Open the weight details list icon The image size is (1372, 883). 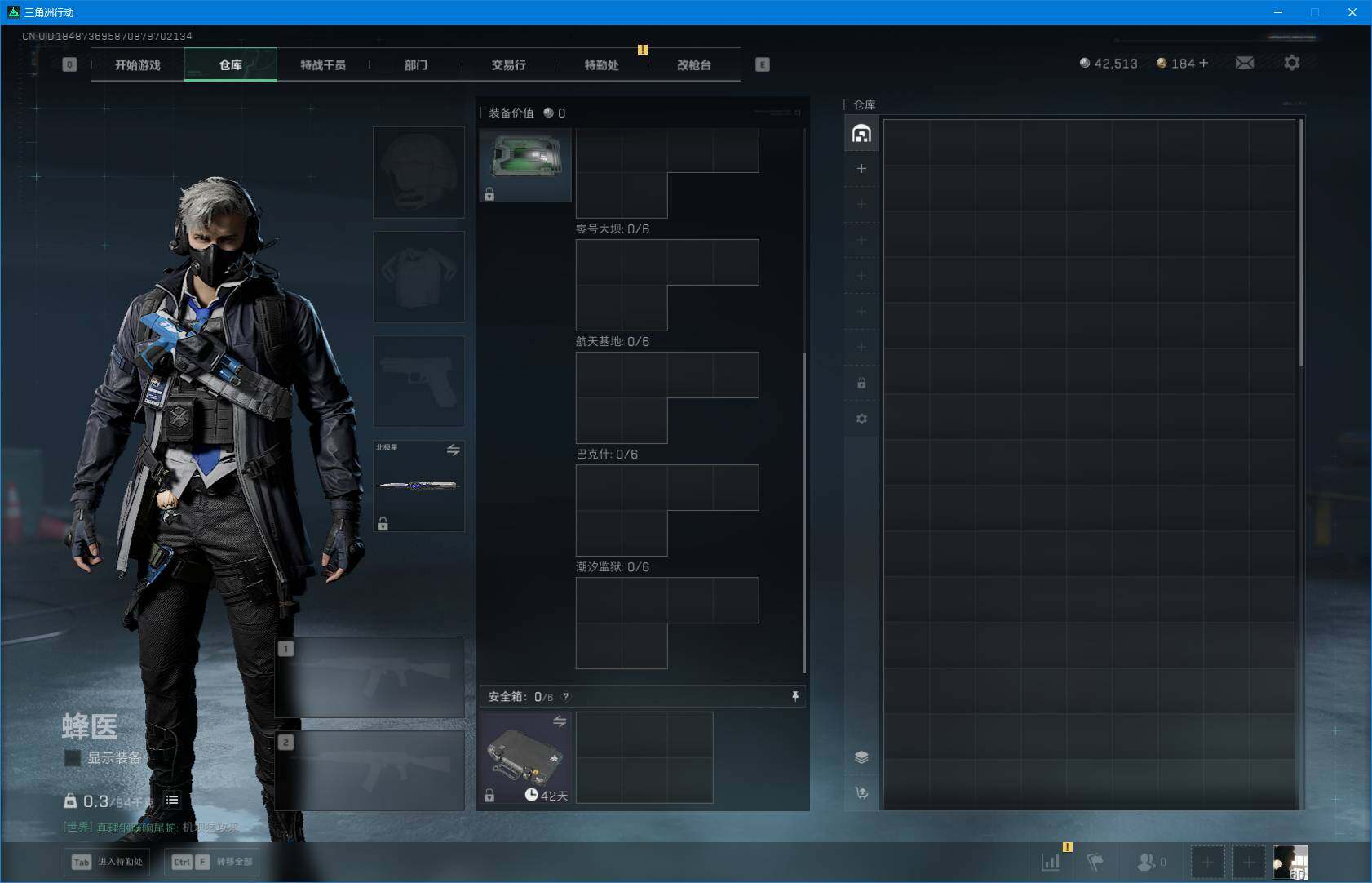point(172,801)
